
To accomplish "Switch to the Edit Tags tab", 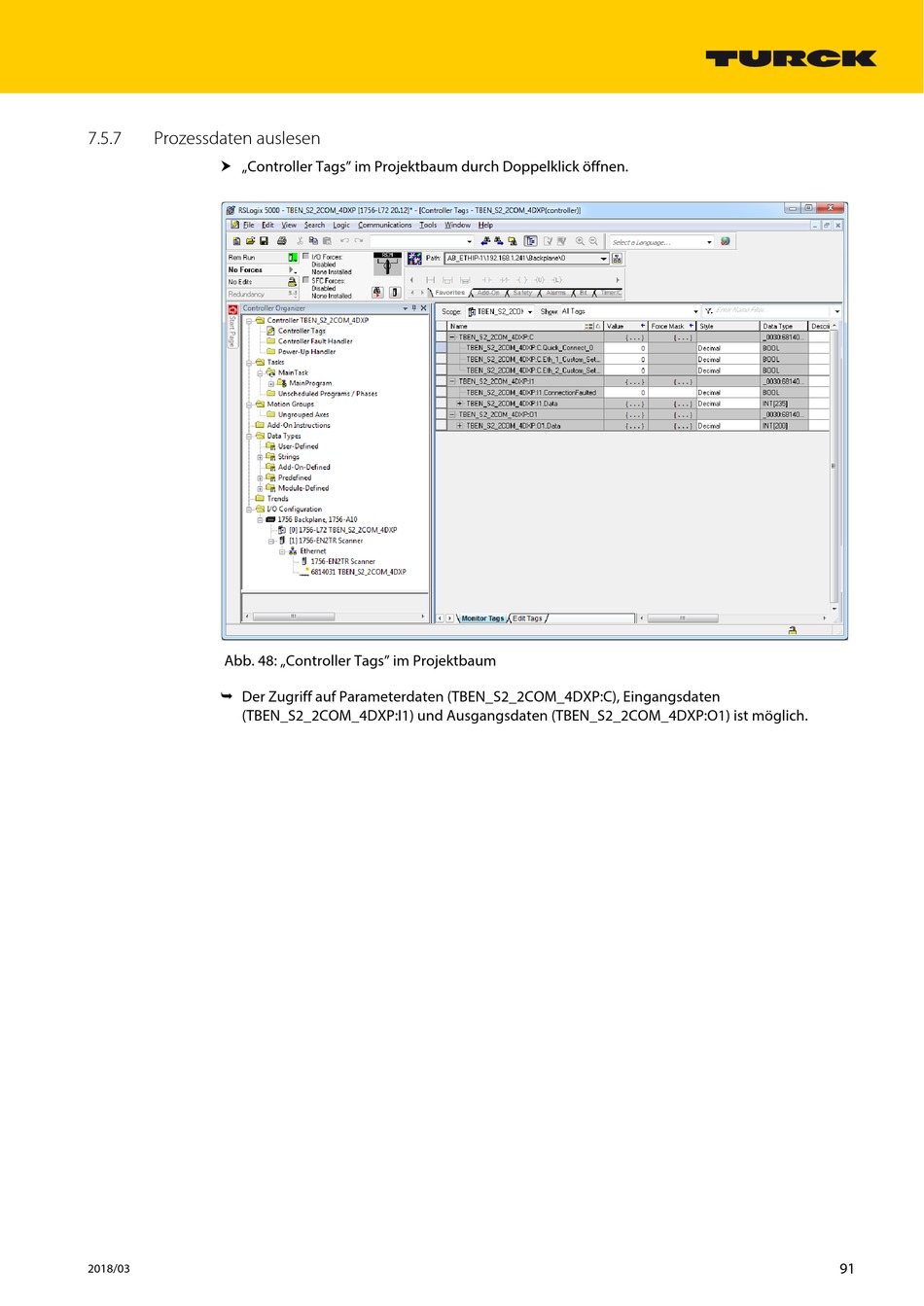I will pyautogui.click(x=528, y=618).
